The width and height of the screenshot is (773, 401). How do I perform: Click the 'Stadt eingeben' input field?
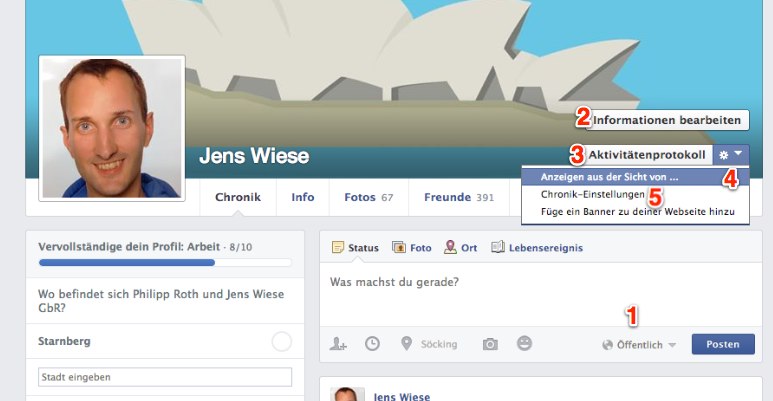pyautogui.click(x=165, y=377)
